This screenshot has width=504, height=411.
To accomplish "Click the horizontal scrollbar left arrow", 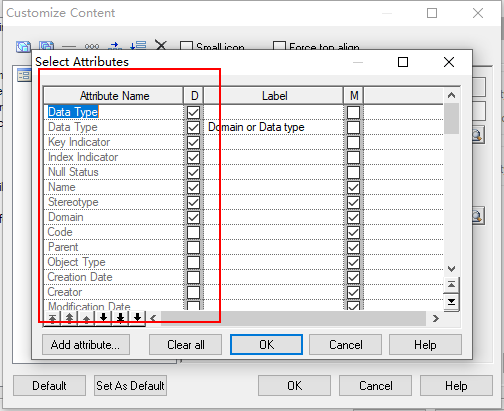I will pos(153,318).
